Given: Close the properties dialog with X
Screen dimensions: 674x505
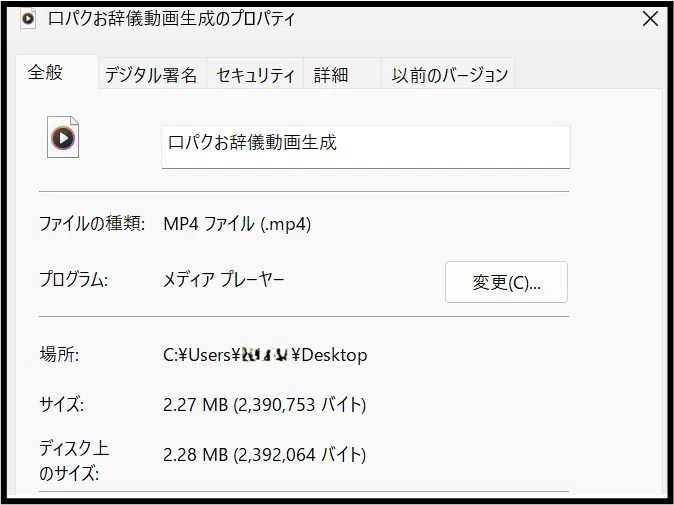Looking at the screenshot, I should (x=650, y=18).
